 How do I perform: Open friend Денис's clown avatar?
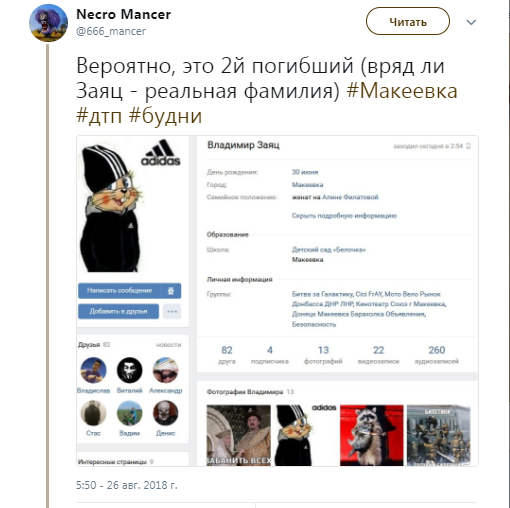point(166,413)
